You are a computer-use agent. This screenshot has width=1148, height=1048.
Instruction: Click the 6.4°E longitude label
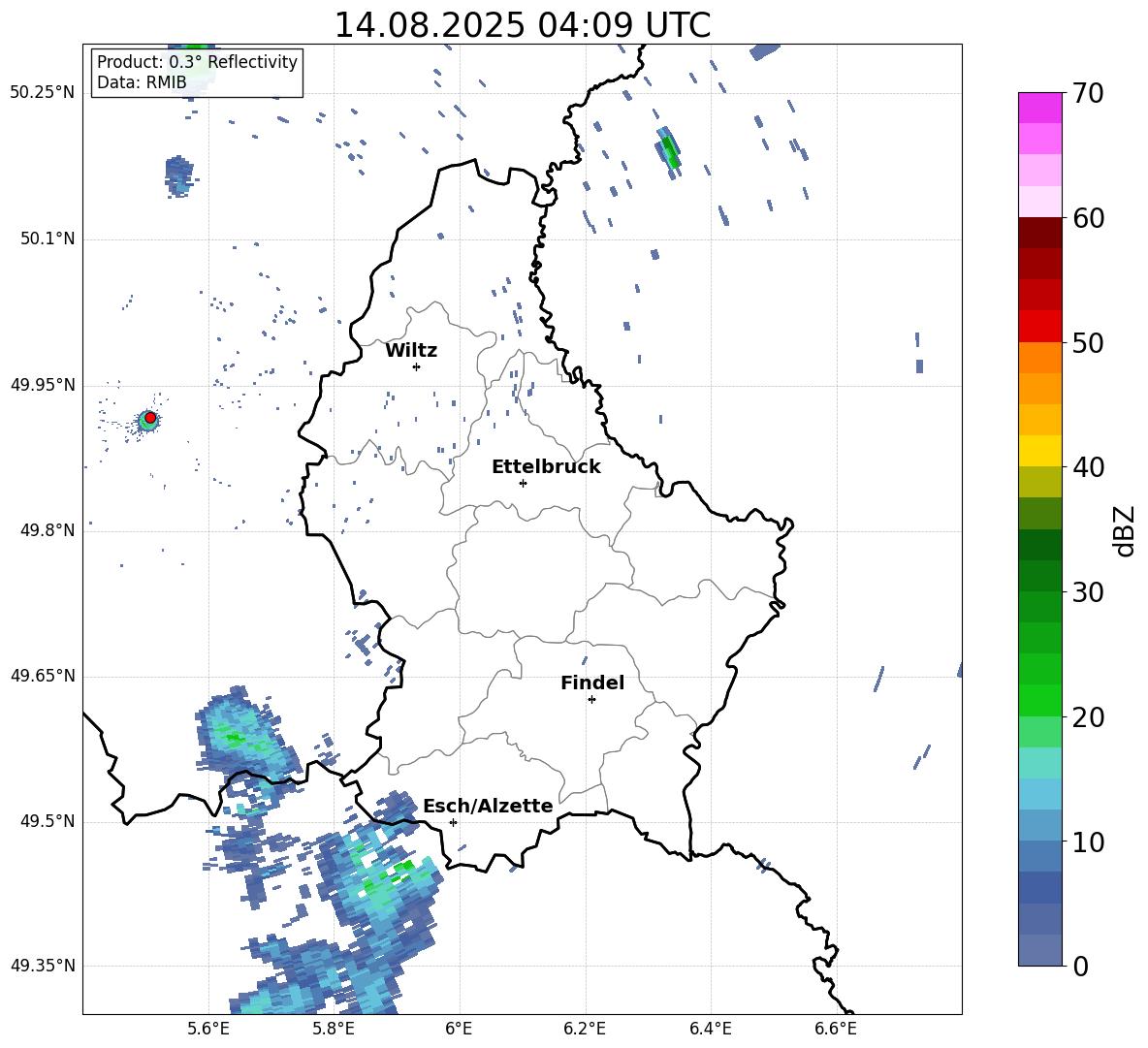(x=710, y=1029)
